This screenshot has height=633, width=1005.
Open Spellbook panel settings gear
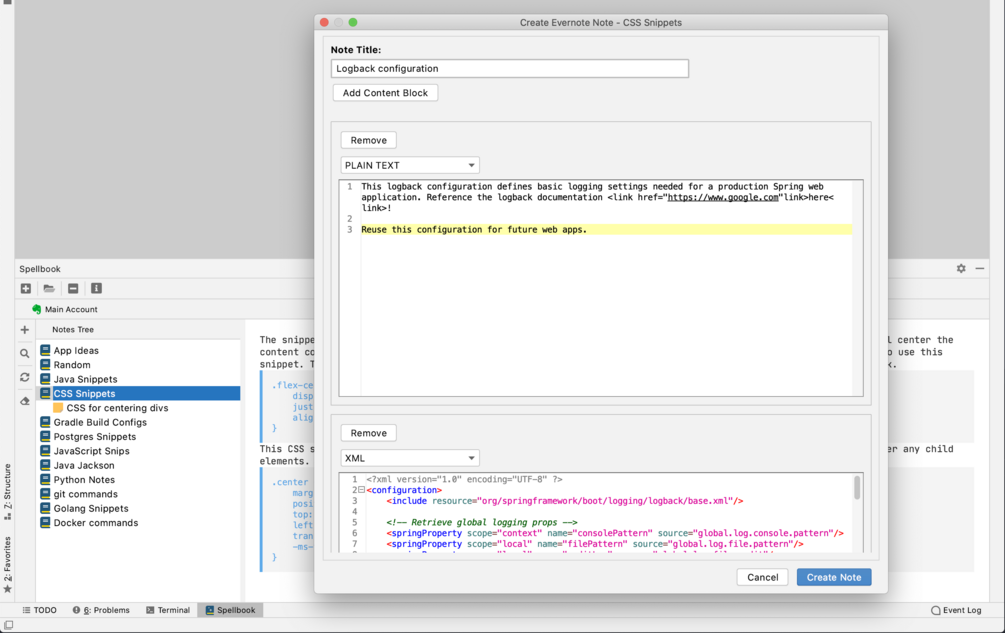961,268
